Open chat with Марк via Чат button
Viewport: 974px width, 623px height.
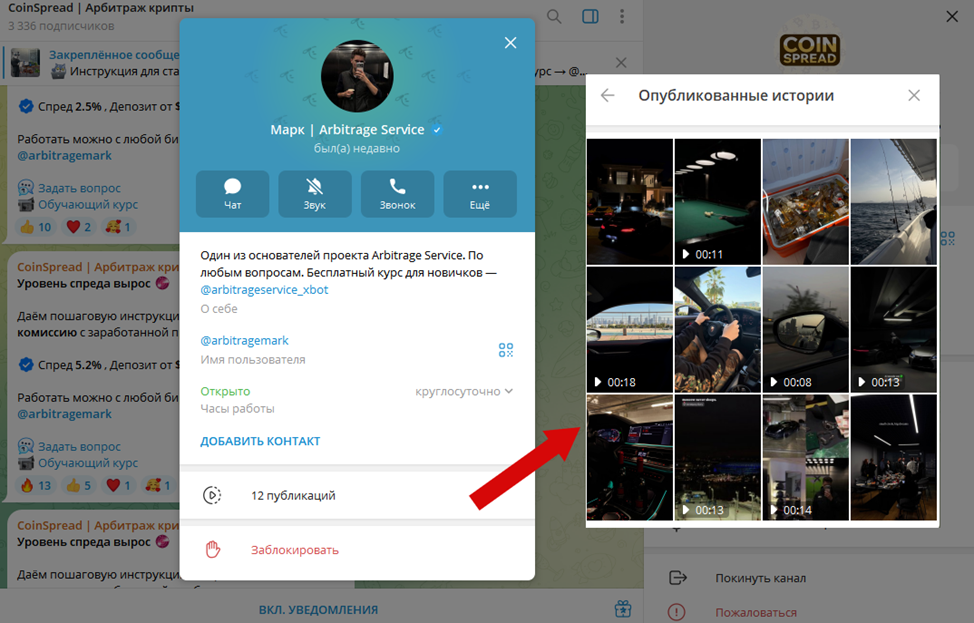coord(232,194)
